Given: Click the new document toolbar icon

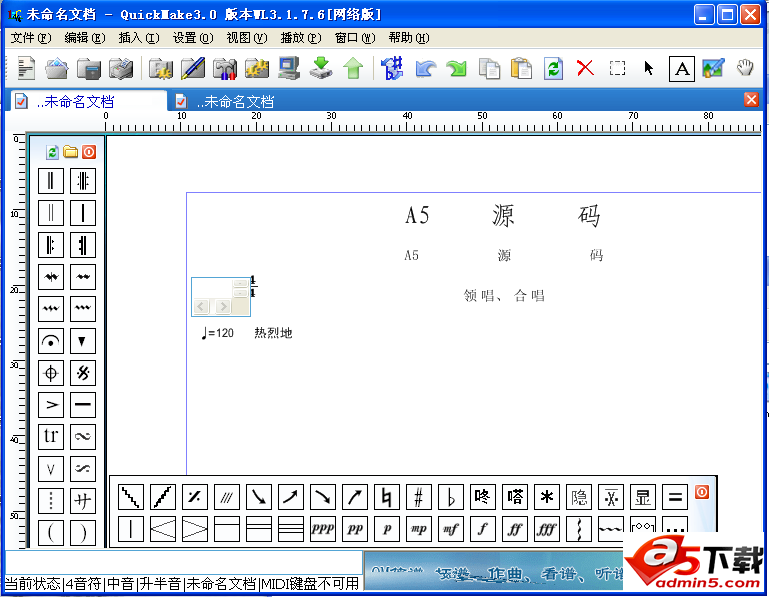Looking at the screenshot, I should [x=26, y=68].
